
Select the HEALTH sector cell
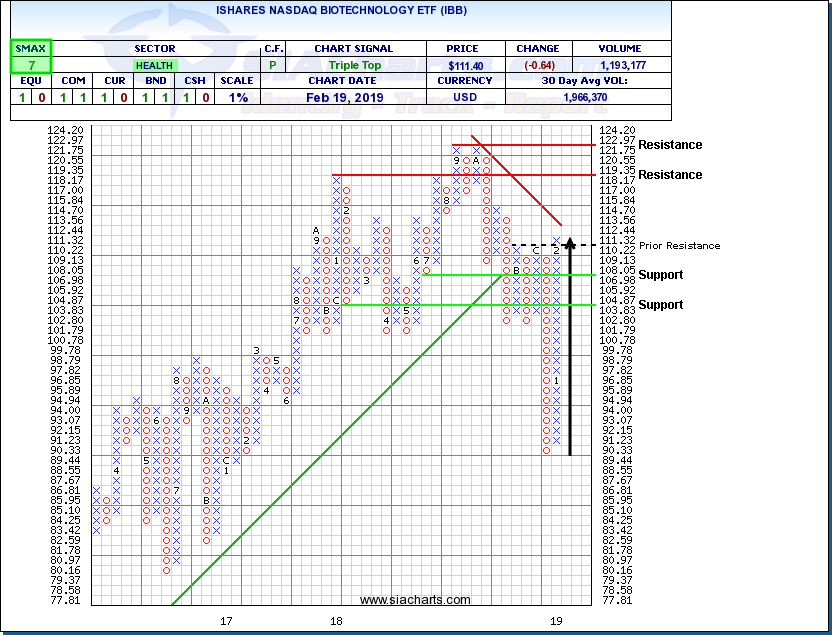click(x=153, y=64)
